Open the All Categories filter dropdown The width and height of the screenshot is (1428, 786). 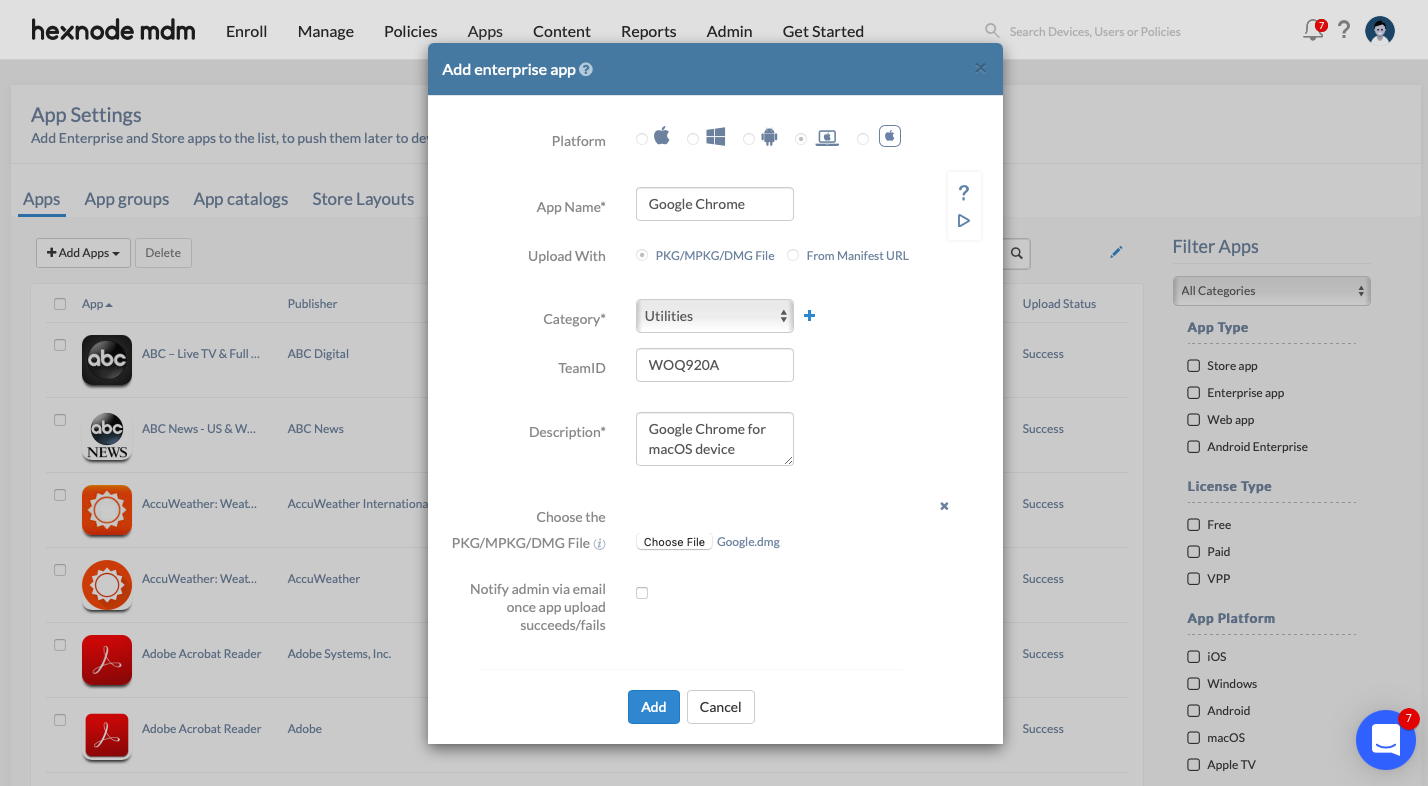tap(1272, 291)
